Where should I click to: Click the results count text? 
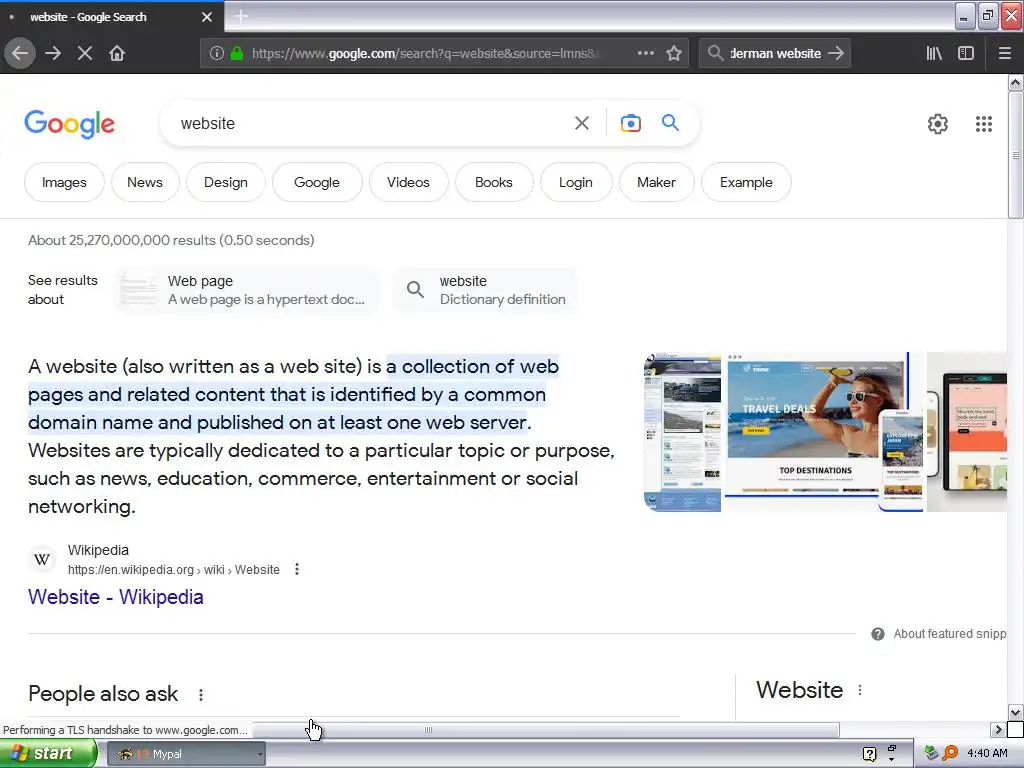[x=171, y=240]
